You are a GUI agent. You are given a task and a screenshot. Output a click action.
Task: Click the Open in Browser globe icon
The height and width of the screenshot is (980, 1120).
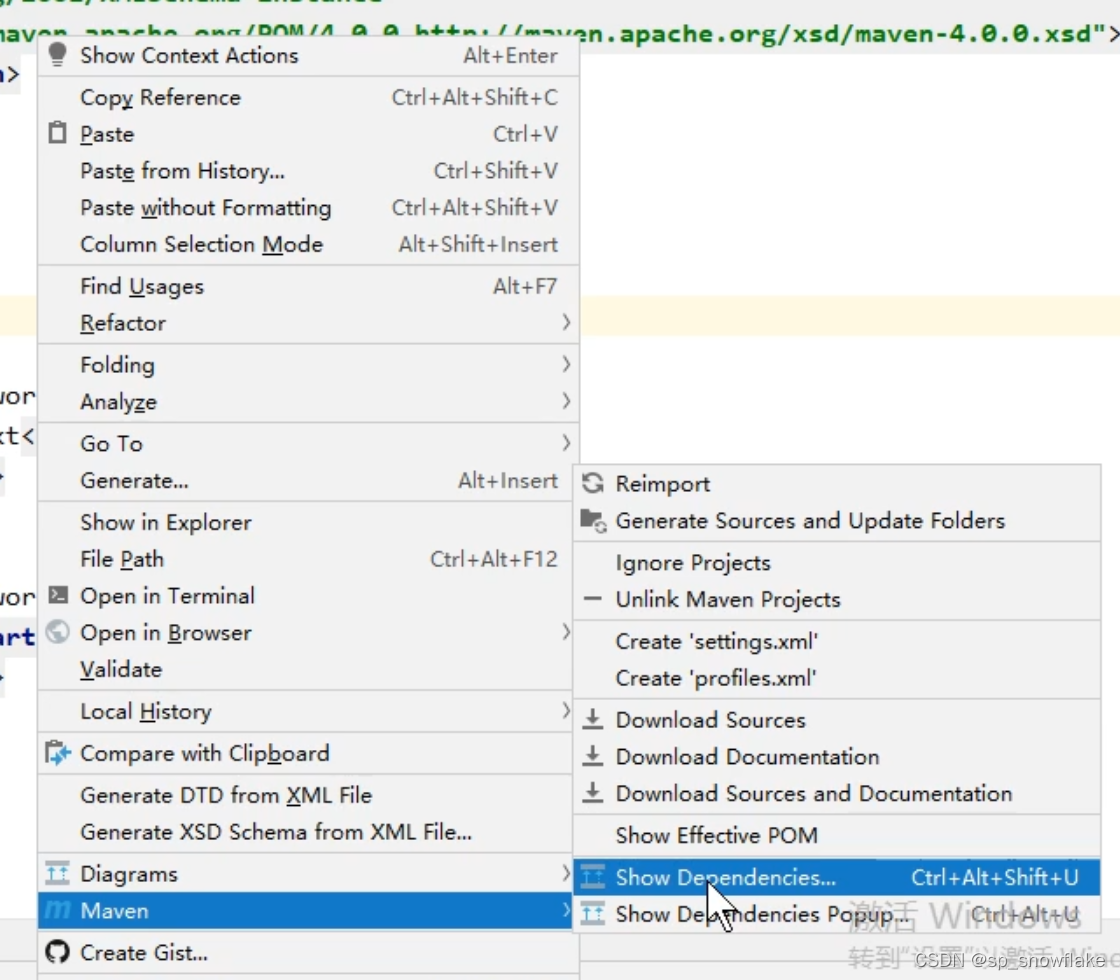click(x=58, y=632)
